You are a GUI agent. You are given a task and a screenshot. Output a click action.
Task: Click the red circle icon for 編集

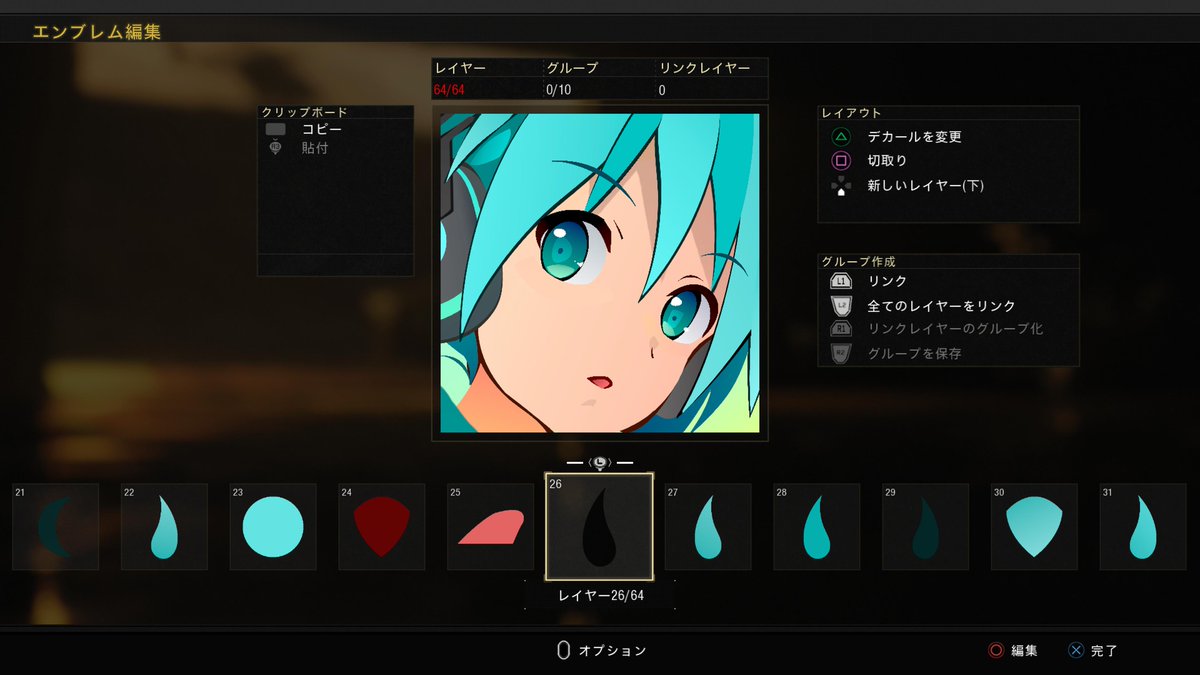coord(995,650)
